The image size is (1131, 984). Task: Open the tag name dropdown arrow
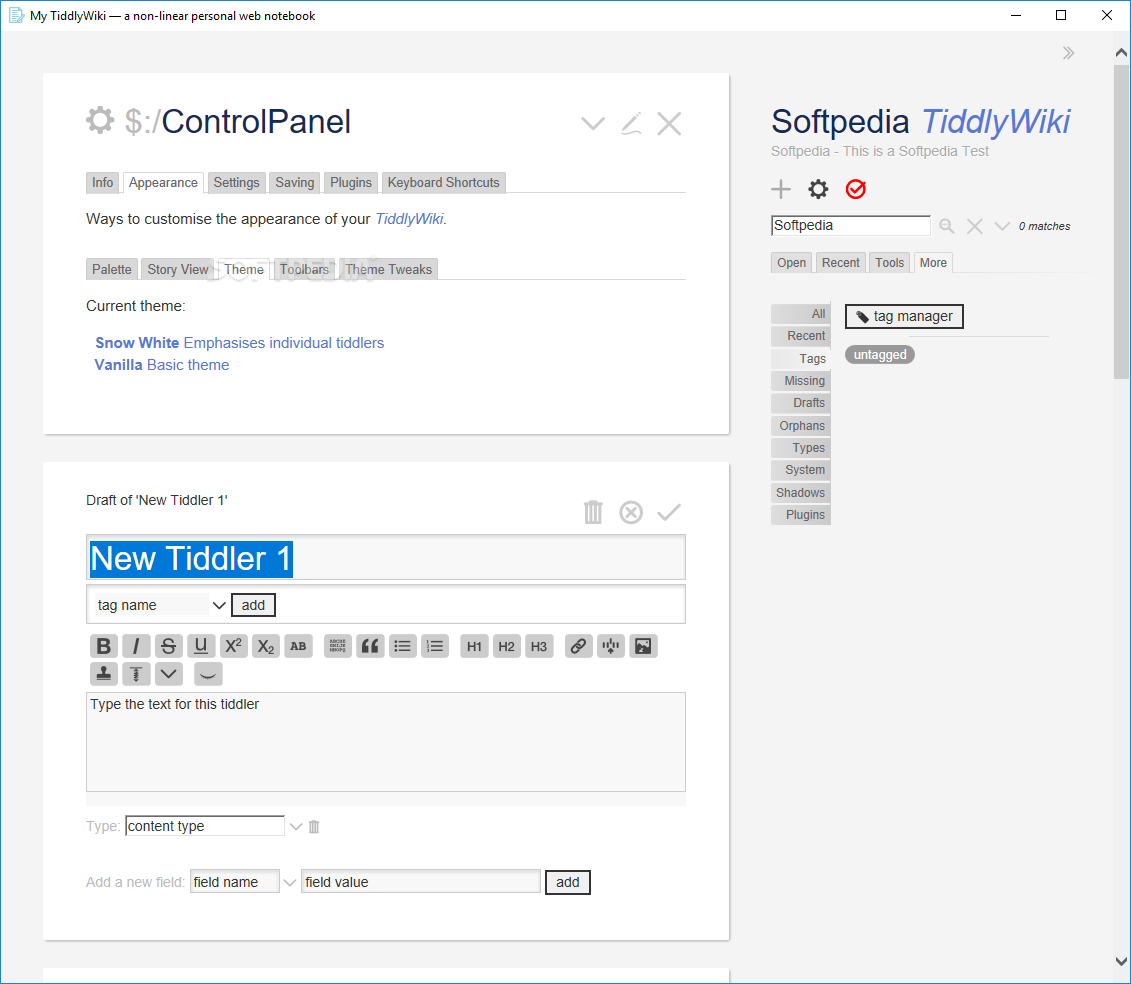(x=219, y=605)
